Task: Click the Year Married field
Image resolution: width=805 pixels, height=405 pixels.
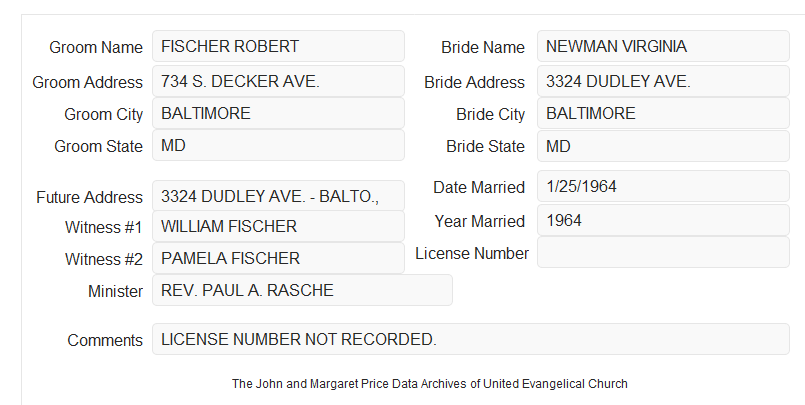Action: click(x=663, y=220)
